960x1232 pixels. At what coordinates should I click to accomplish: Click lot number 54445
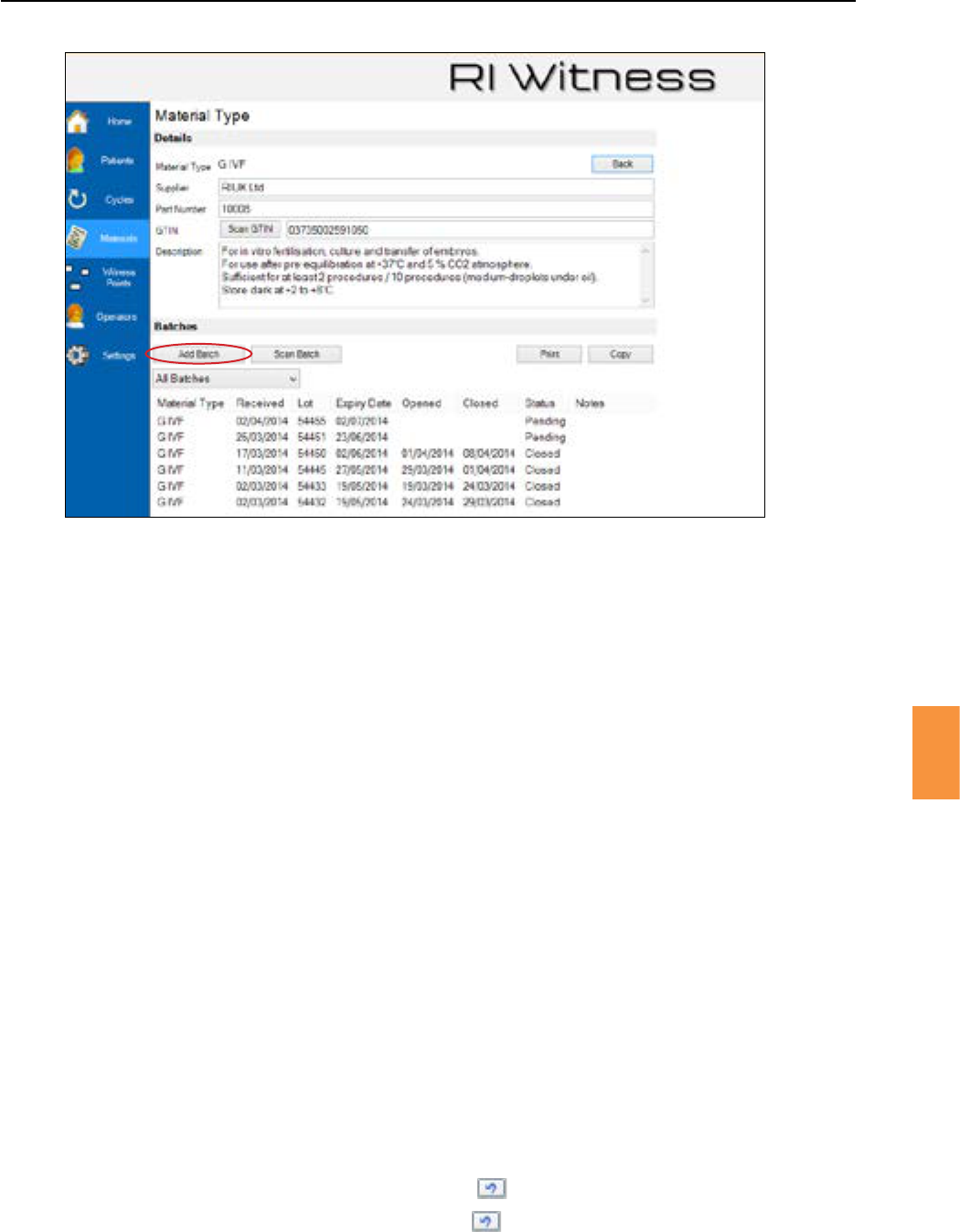312,470
